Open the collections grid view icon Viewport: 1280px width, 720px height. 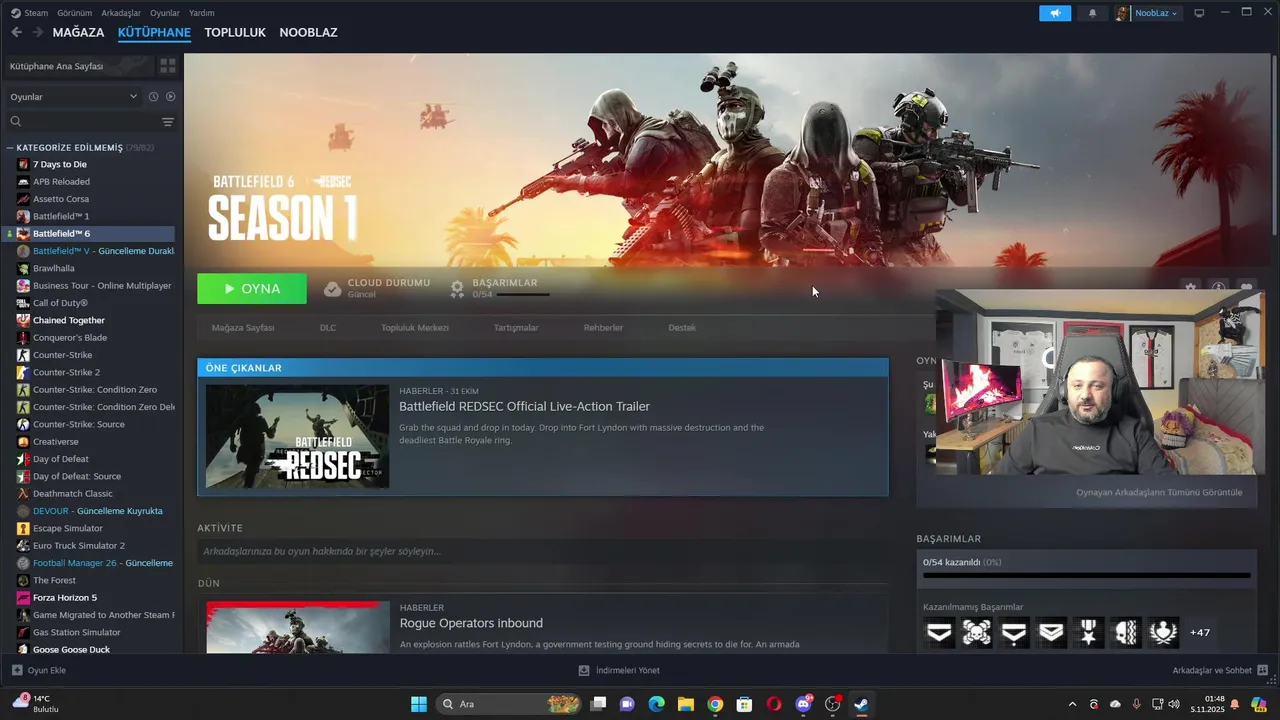[167, 66]
